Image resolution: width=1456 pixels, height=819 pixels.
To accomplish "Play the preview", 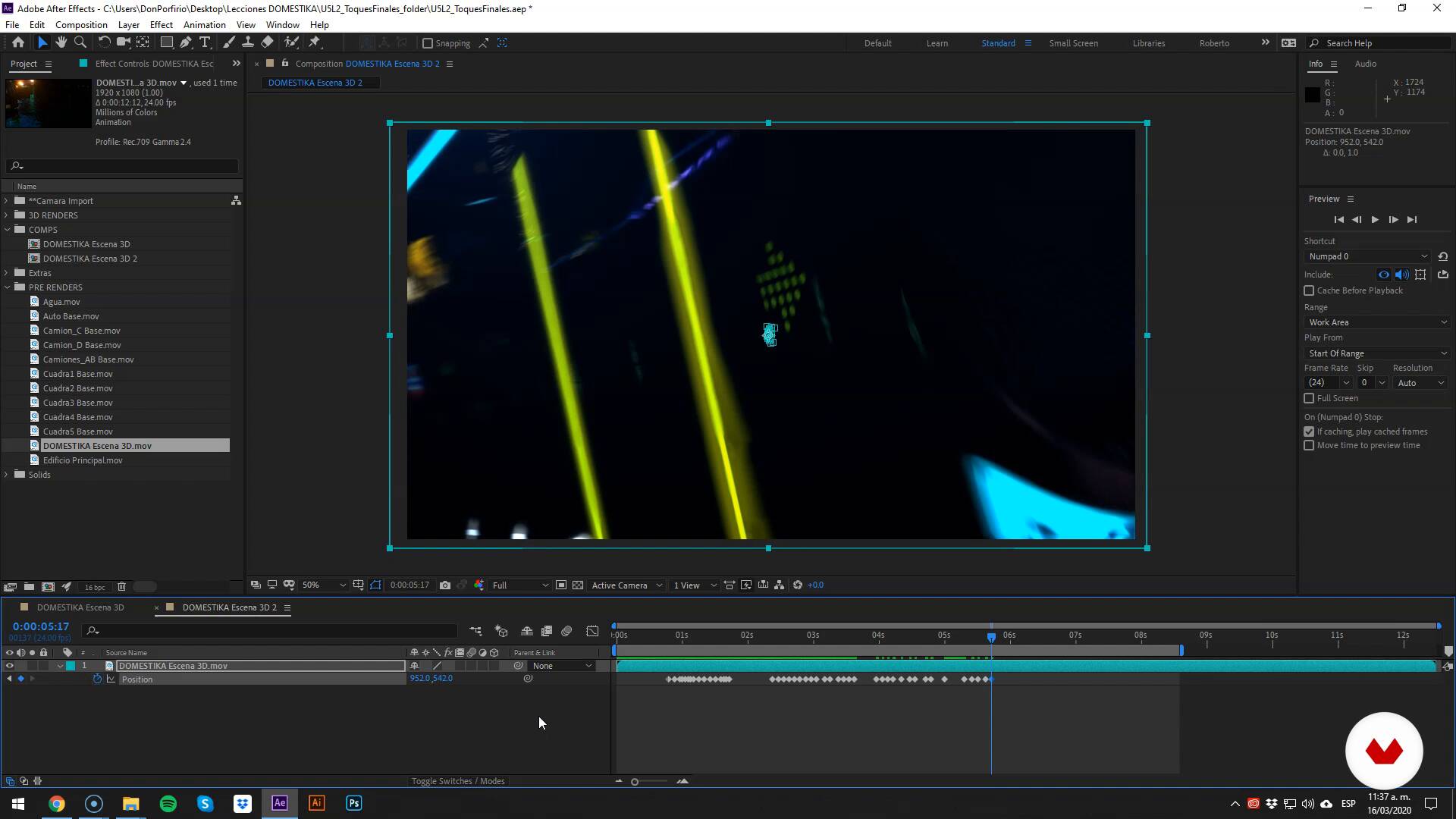I will click(1375, 220).
